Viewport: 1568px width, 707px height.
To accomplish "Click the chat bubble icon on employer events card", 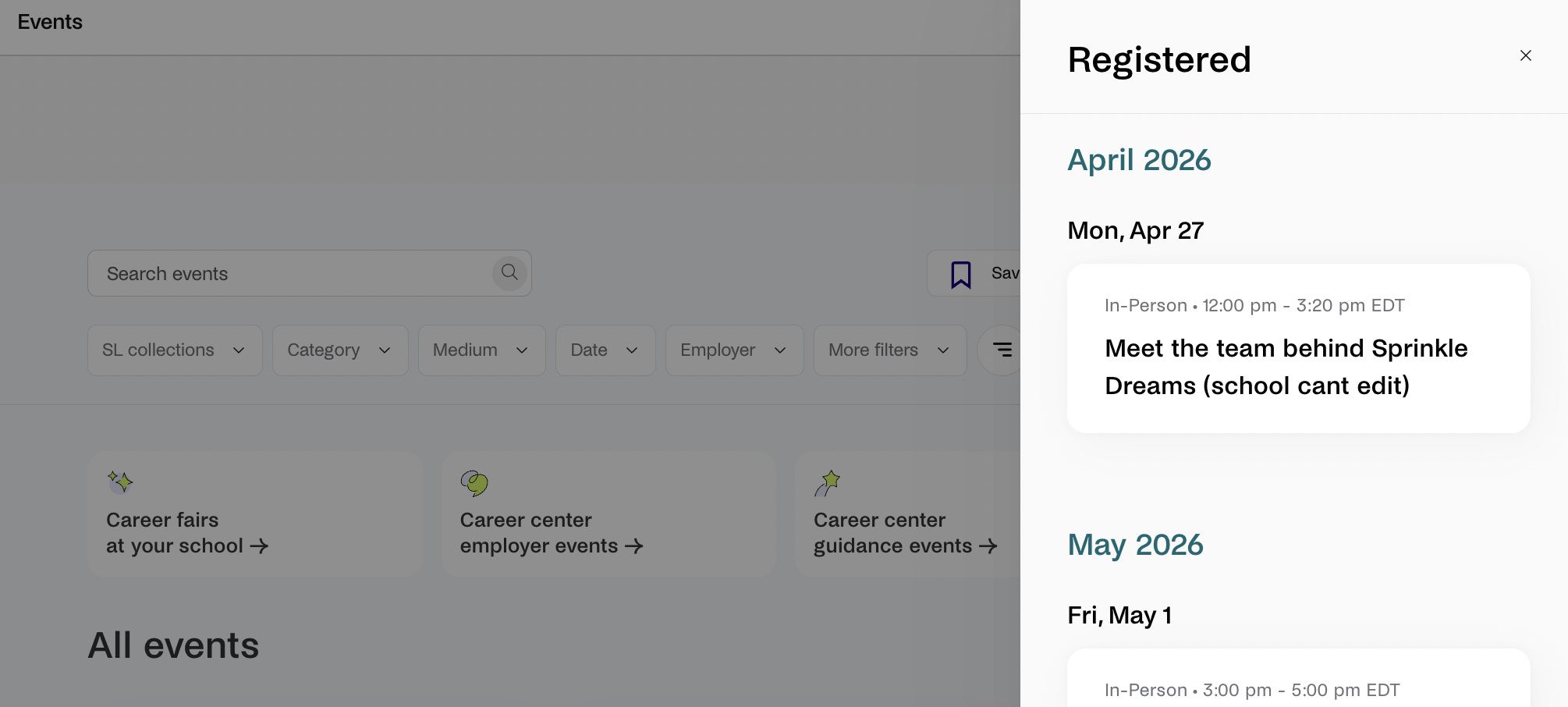I will click(x=474, y=483).
